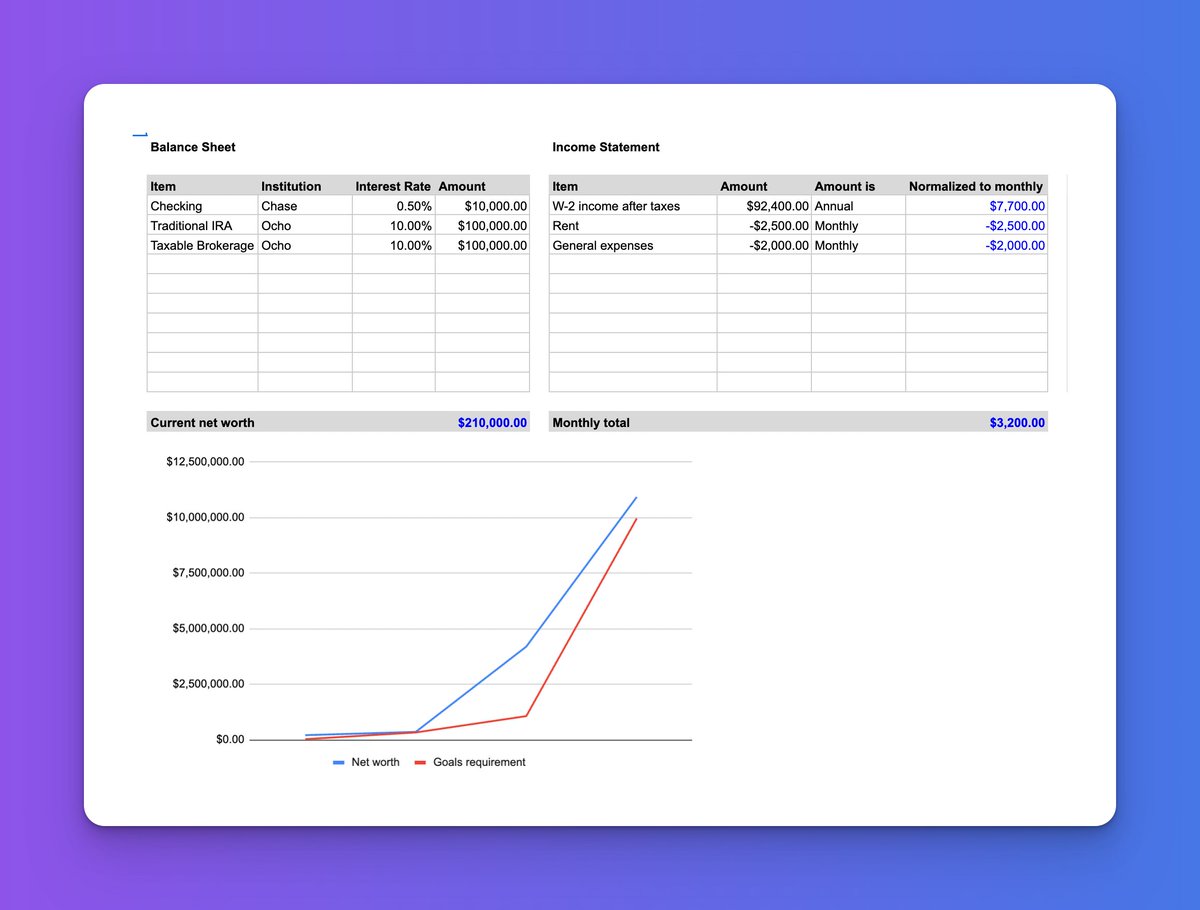
Task: Select the Balance Sheet title cell
Action: 193,147
